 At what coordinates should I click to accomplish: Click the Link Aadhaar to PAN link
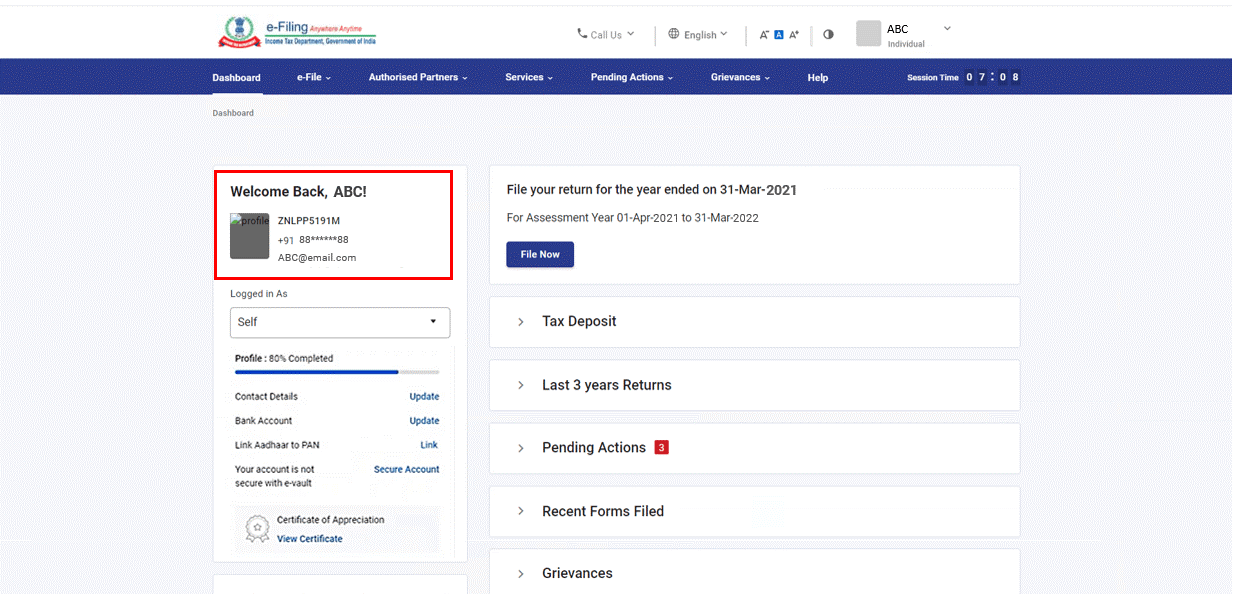pos(428,445)
